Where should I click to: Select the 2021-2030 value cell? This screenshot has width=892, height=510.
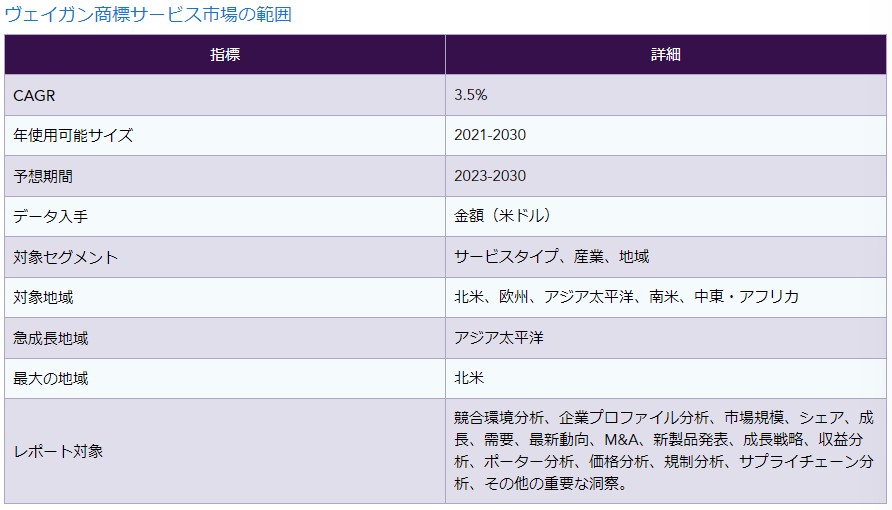[490, 135]
